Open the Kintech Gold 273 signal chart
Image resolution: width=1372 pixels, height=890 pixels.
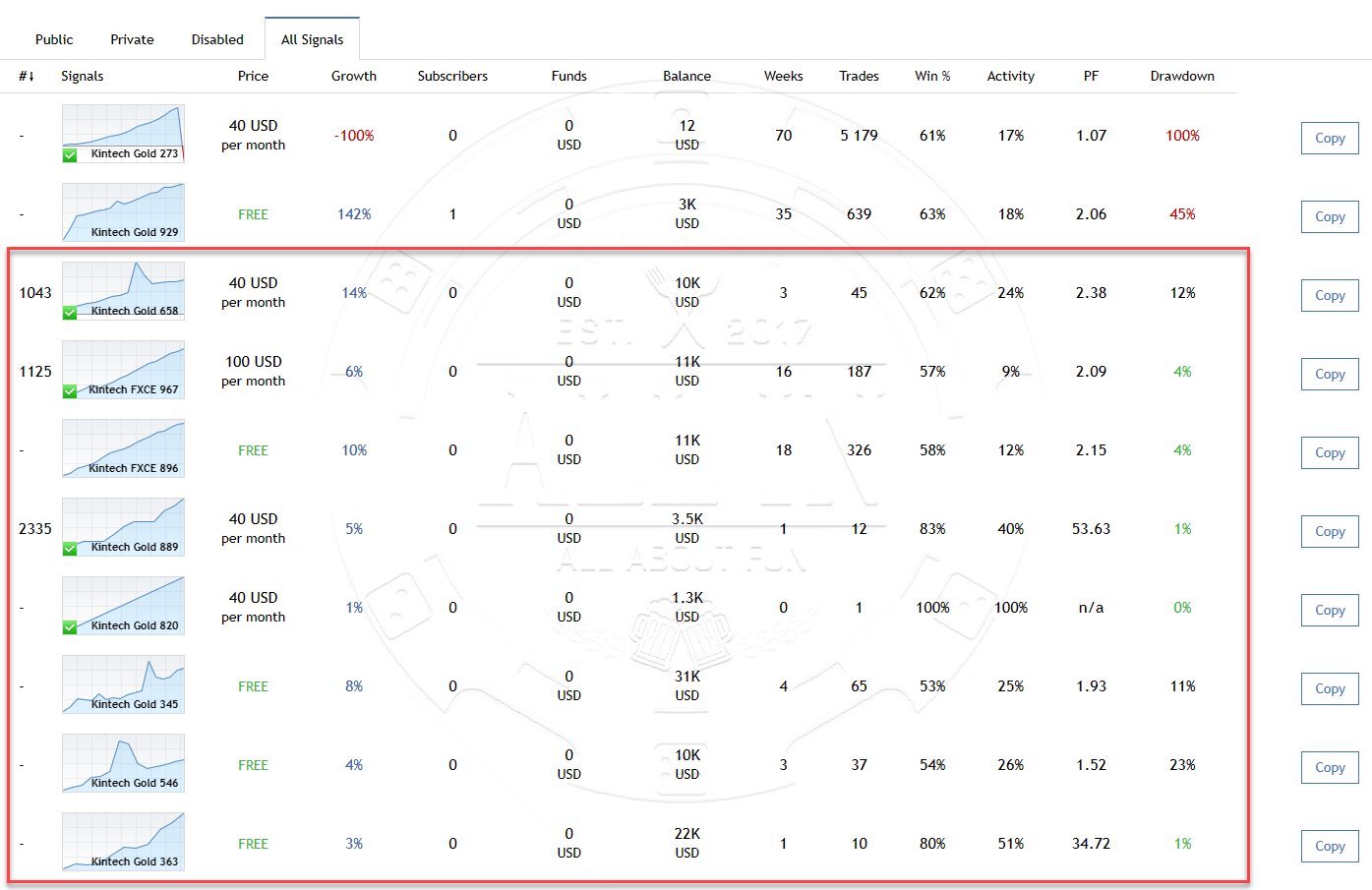click(123, 133)
